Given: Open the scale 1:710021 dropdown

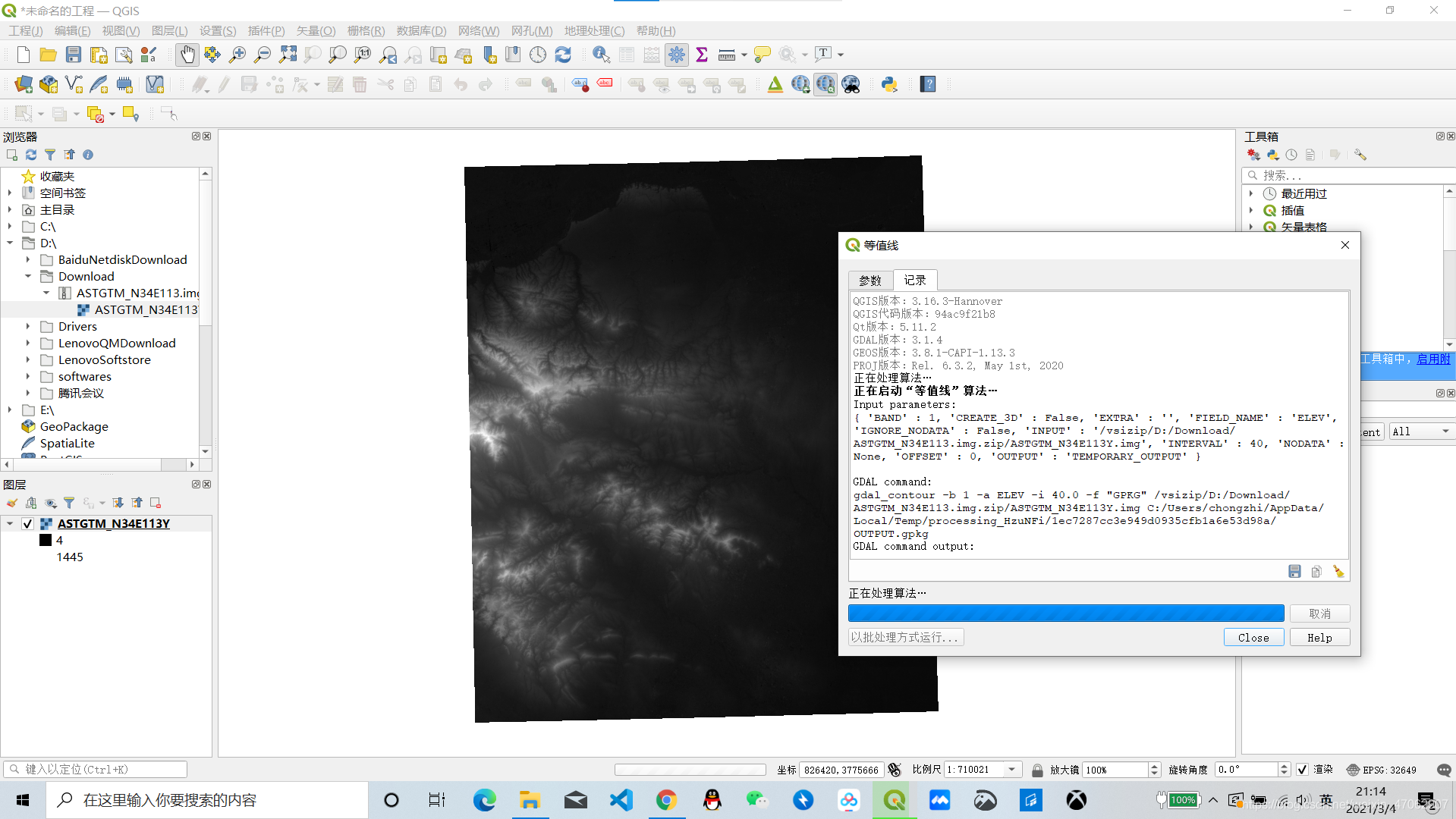Looking at the screenshot, I should pyautogui.click(x=1012, y=770).
